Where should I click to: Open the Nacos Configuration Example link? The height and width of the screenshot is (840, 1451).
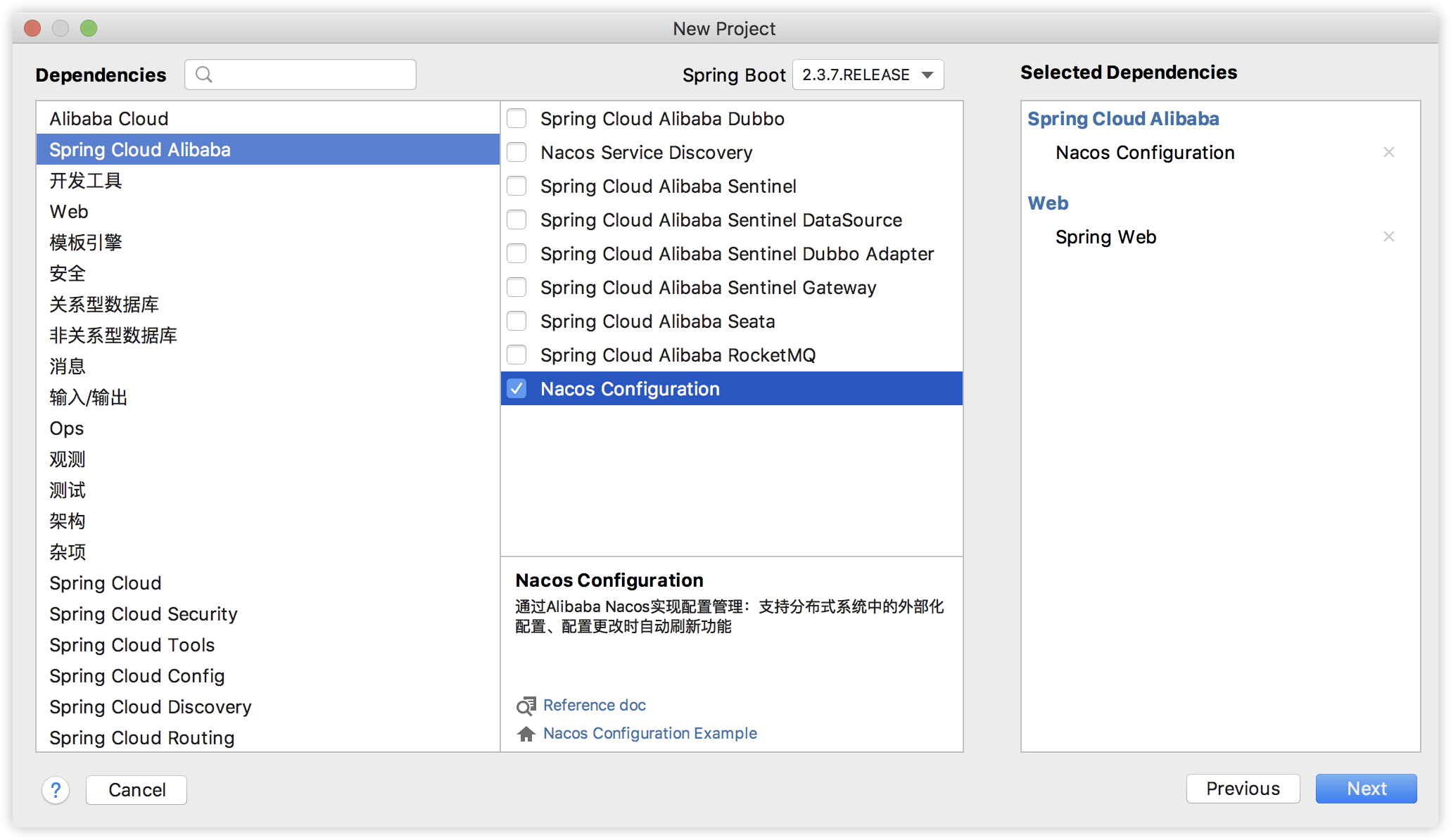[650, 733]
